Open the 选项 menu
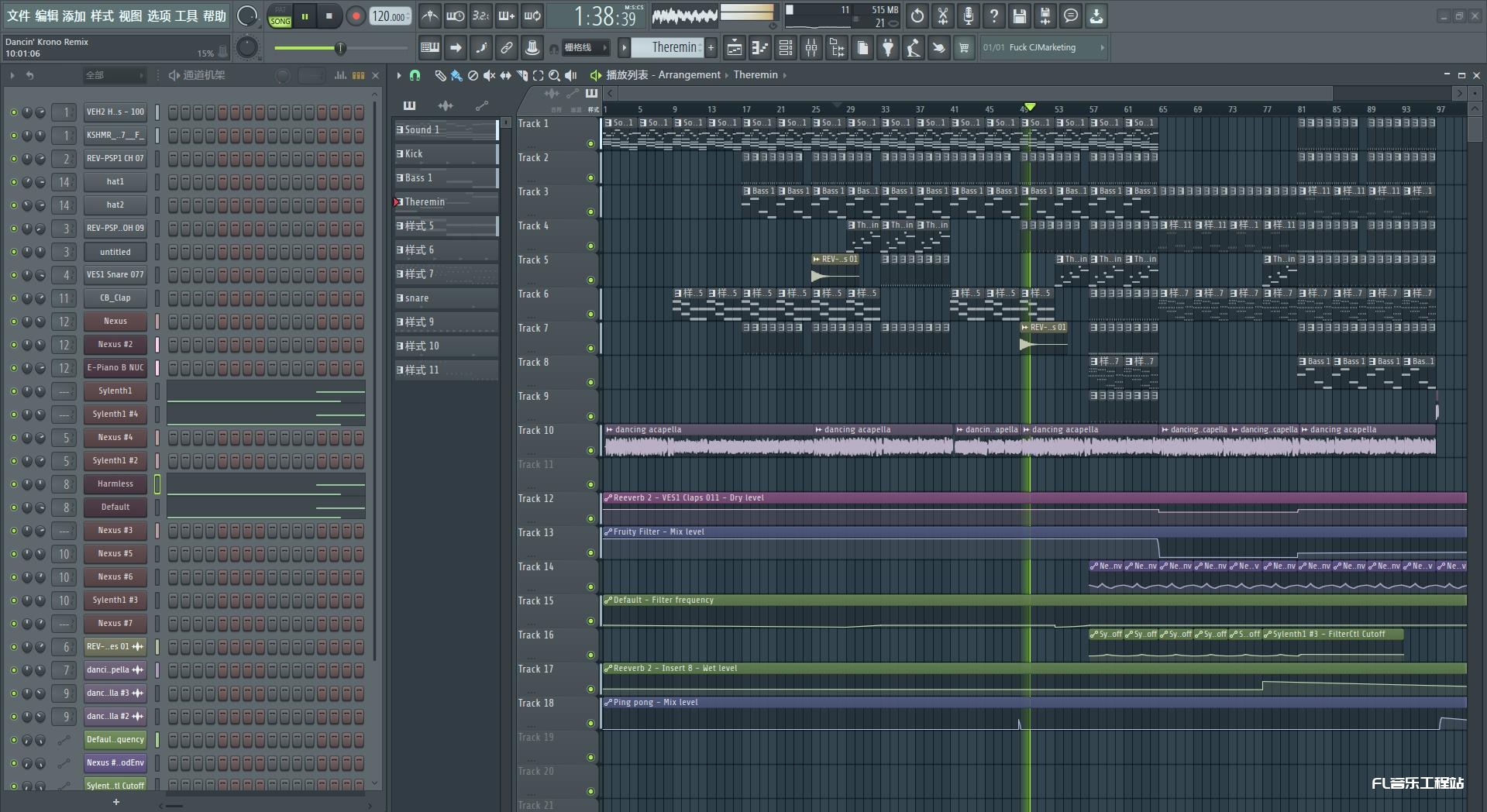This screenshot has width=1487, height=812. [x=159, y=15]
